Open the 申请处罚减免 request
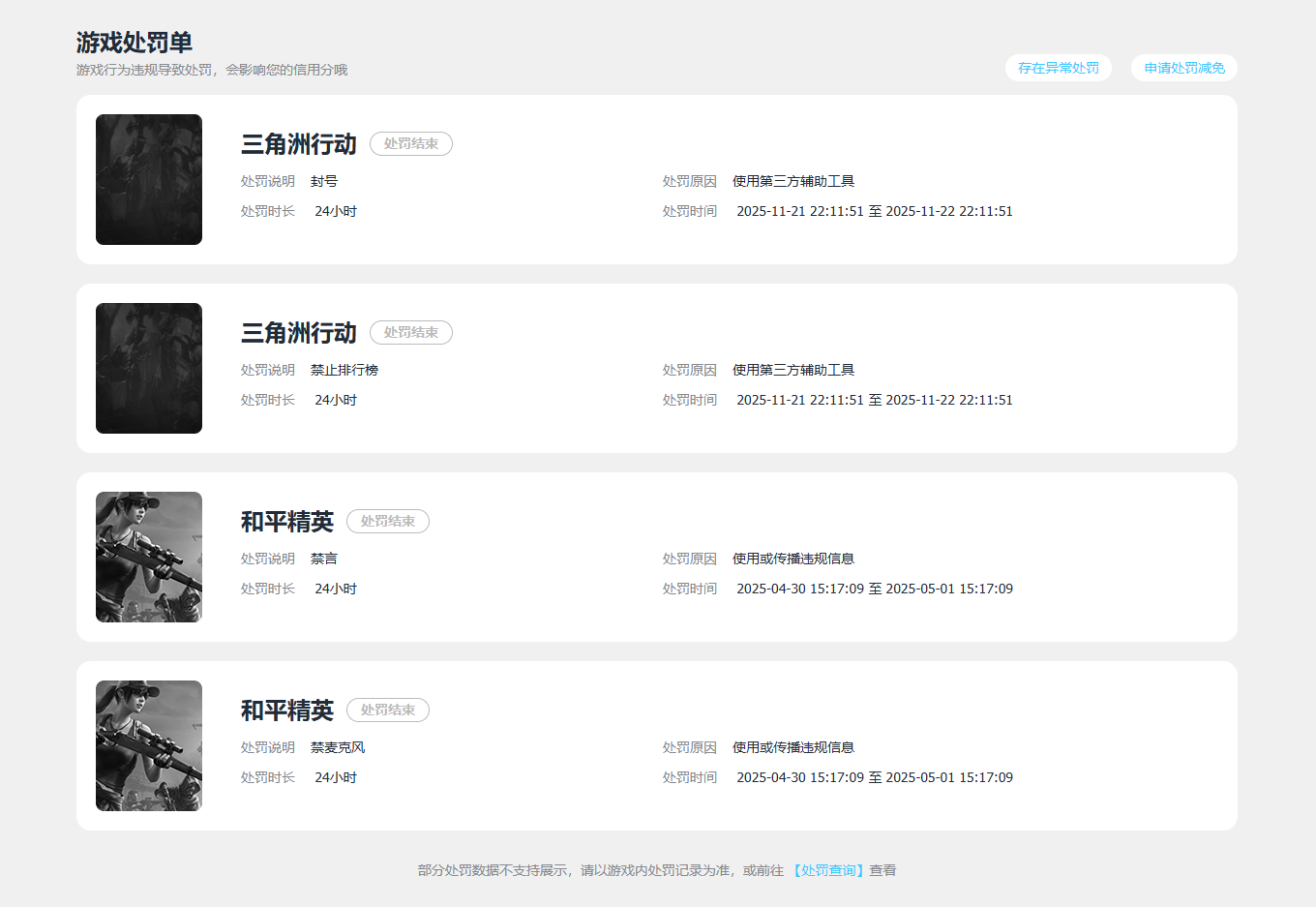This screenshot has width=1316, height=907. pyautogui.click(x=1184, y=68)
